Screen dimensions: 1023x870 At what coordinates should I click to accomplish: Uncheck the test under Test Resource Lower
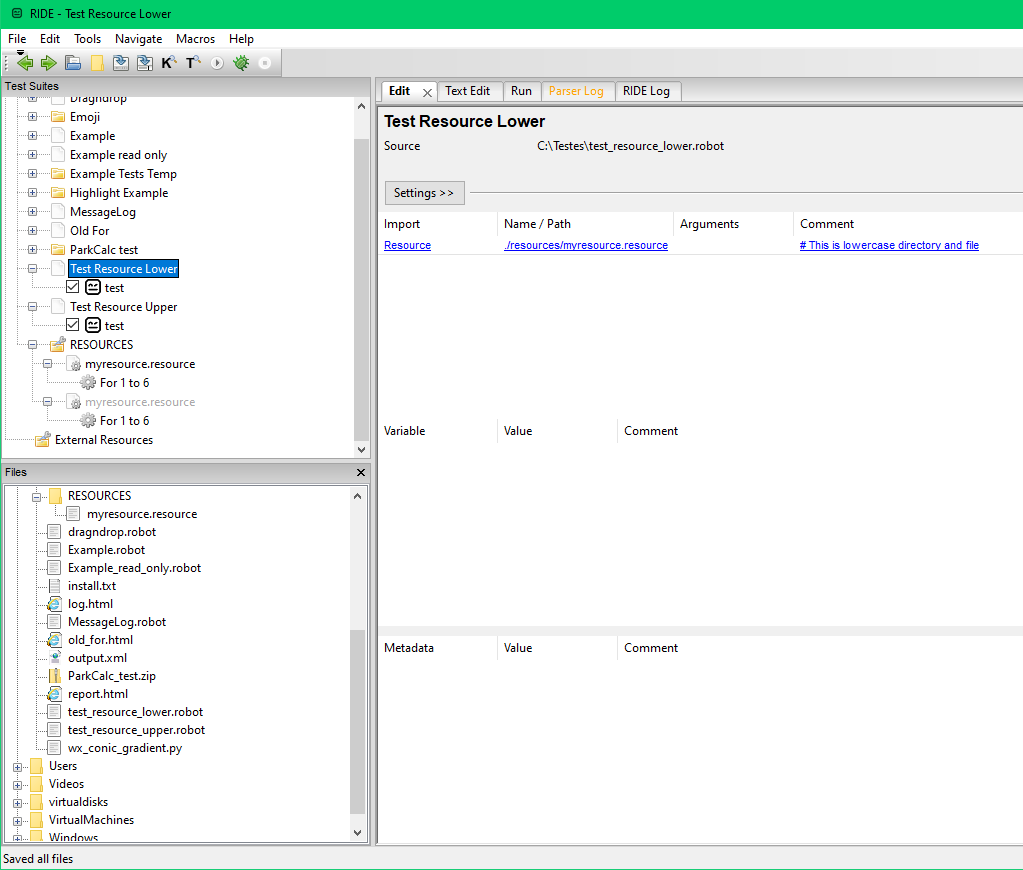pos(73,287)
